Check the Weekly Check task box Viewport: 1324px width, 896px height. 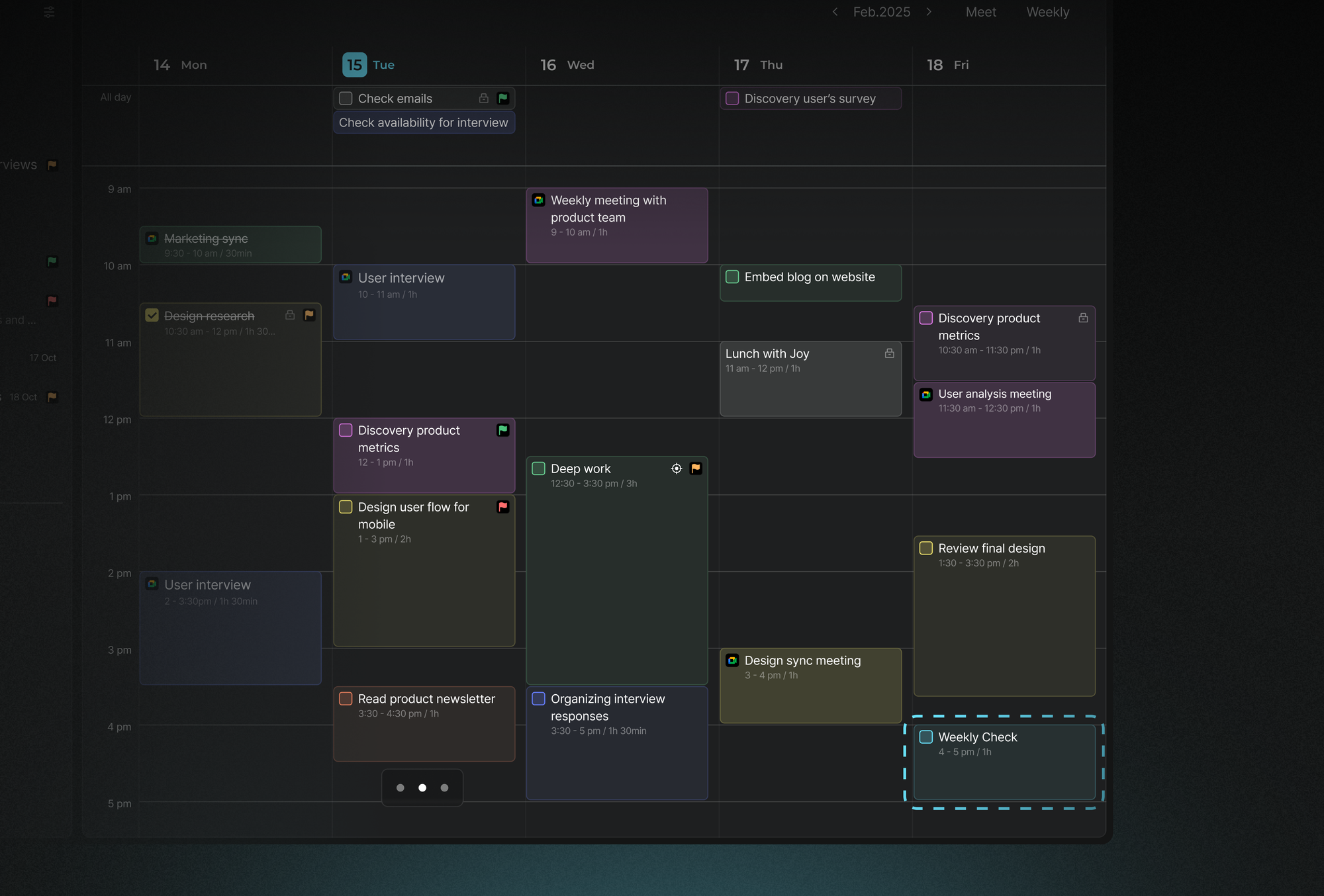coord(926,737)
